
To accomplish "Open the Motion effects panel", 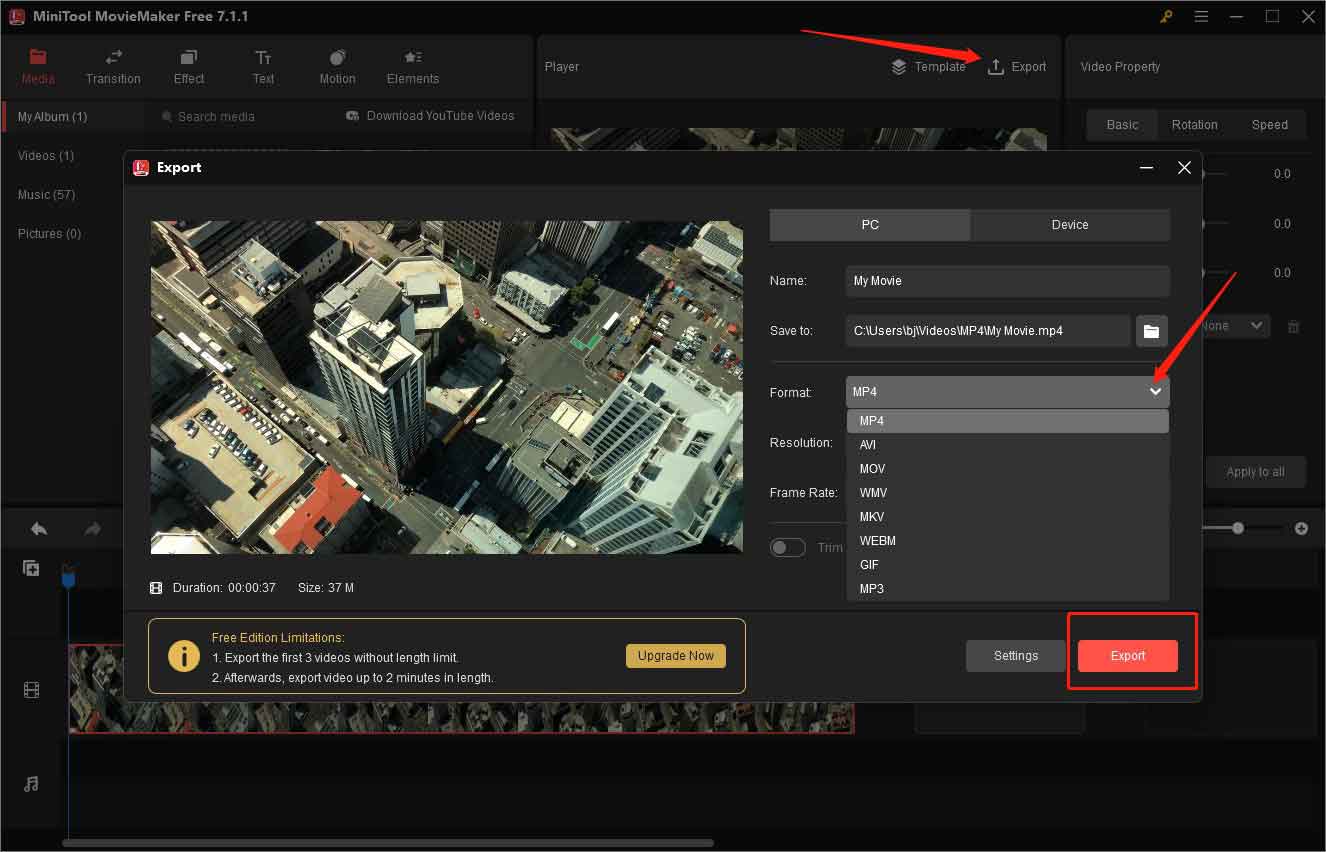I will (x=337, y=66).
